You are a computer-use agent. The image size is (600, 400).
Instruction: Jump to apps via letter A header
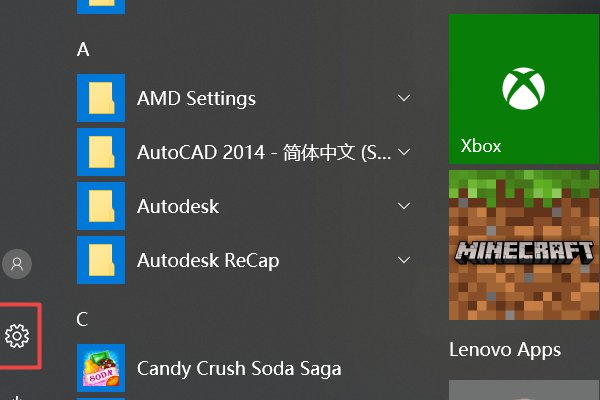pyautogui.click(x=83, y=49)
